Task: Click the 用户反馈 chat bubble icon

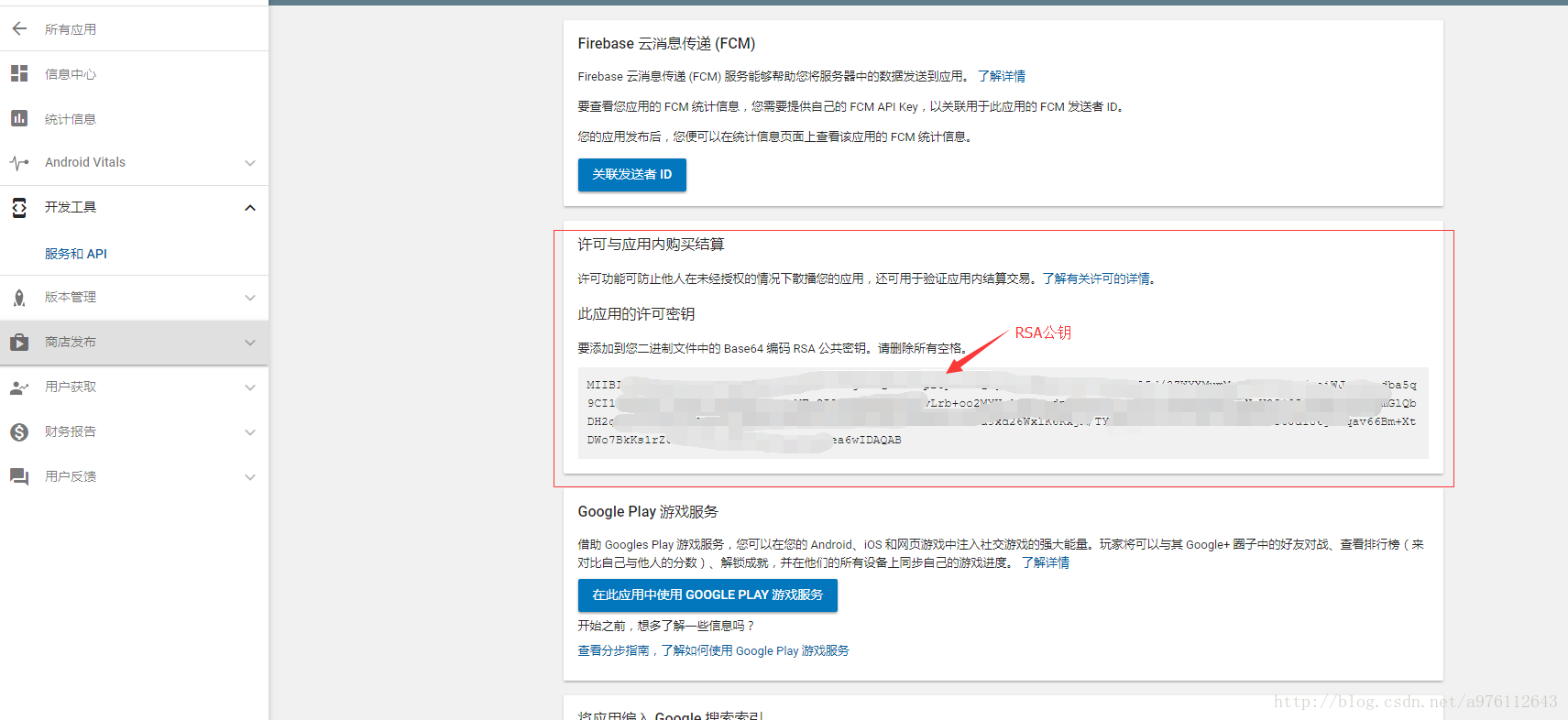Action: coord(19,476)
